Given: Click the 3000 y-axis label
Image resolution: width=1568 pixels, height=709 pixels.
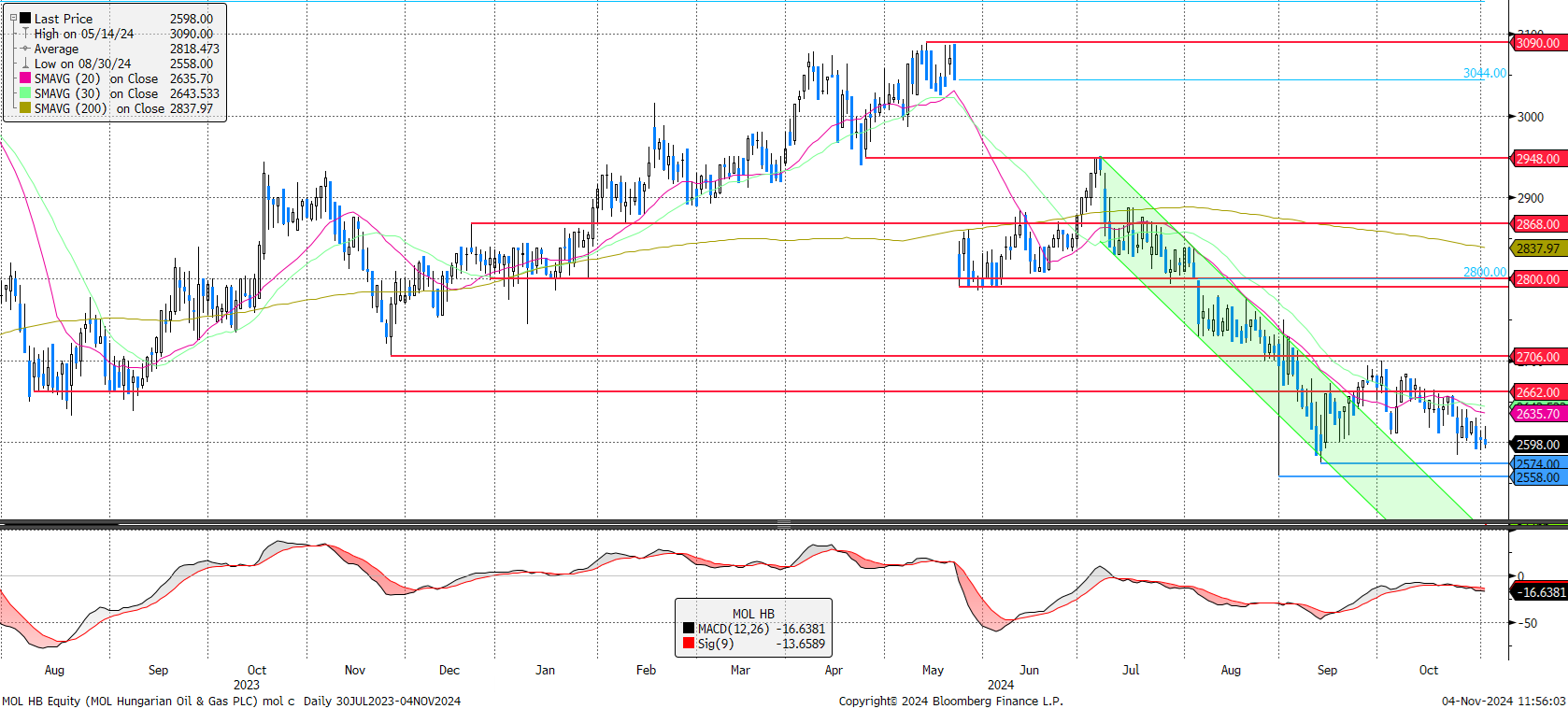Looking at the screenshot, I should [x=1531, y=117].
